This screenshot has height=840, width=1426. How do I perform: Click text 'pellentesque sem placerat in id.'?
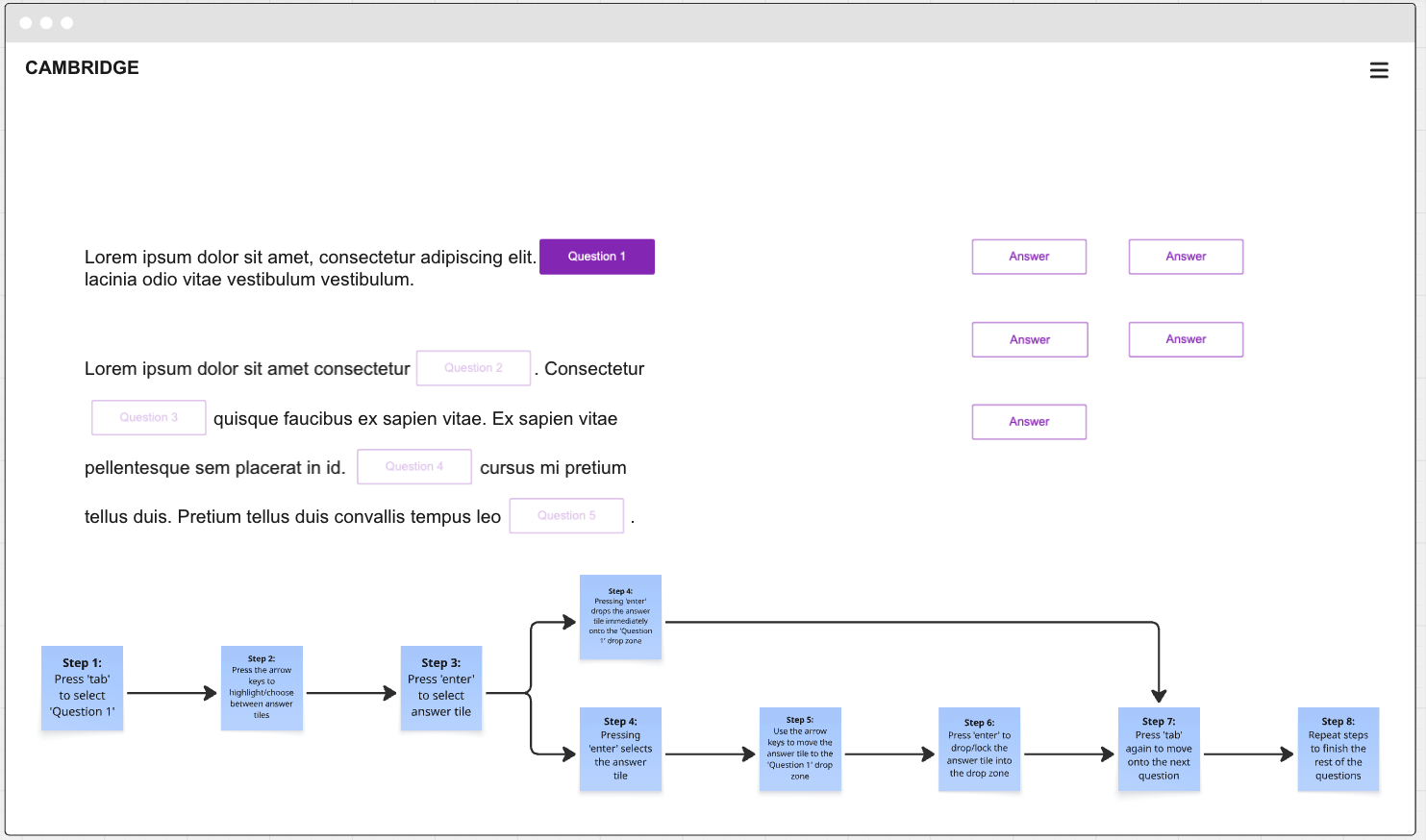click(214, 468)
